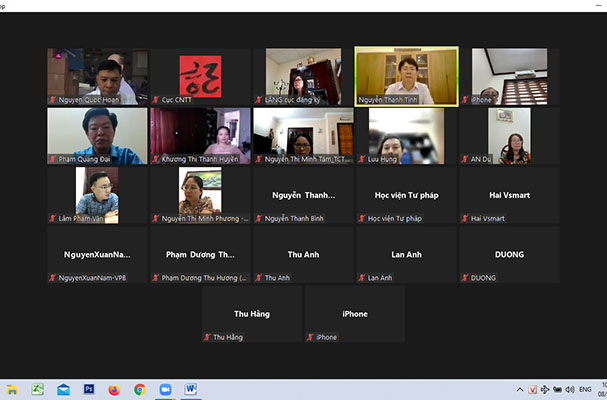This screenshot has height=400, width=607.
Task: Select Nguyen Thanh Tinh's highlighted video tile
Action: click(x=406, y=76)
